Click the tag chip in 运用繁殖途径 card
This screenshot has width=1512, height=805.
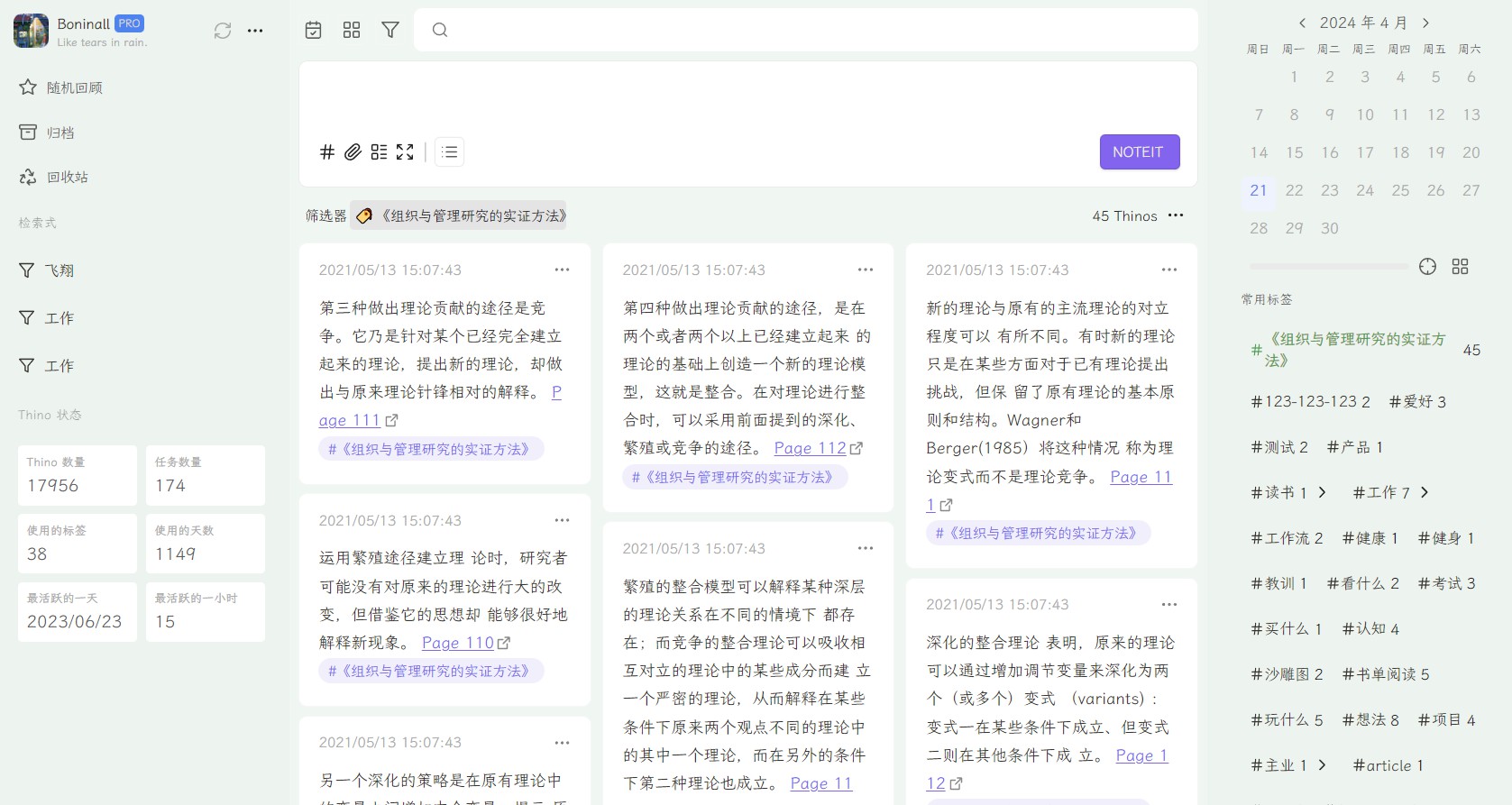pyautogui.click(x=431, y=671)
